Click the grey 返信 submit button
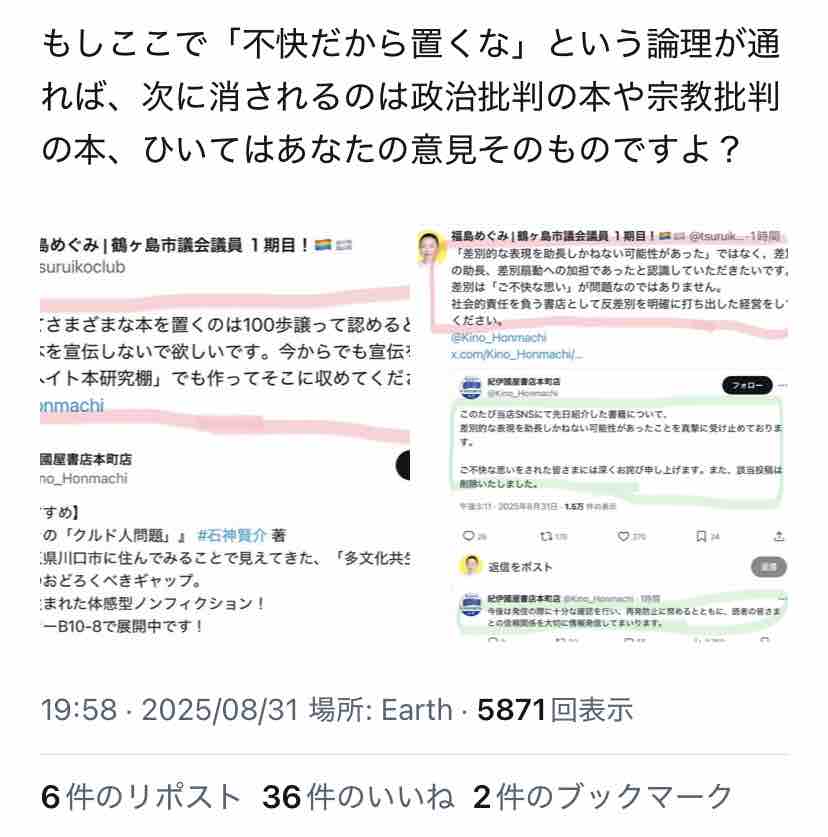 (768, 567)
